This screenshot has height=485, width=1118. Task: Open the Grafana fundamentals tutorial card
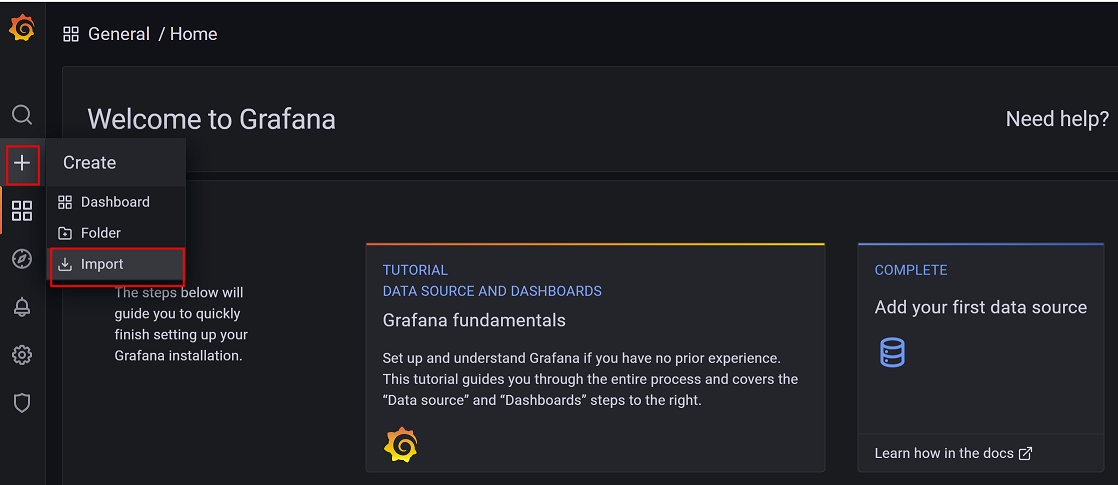tap(474, 321)
